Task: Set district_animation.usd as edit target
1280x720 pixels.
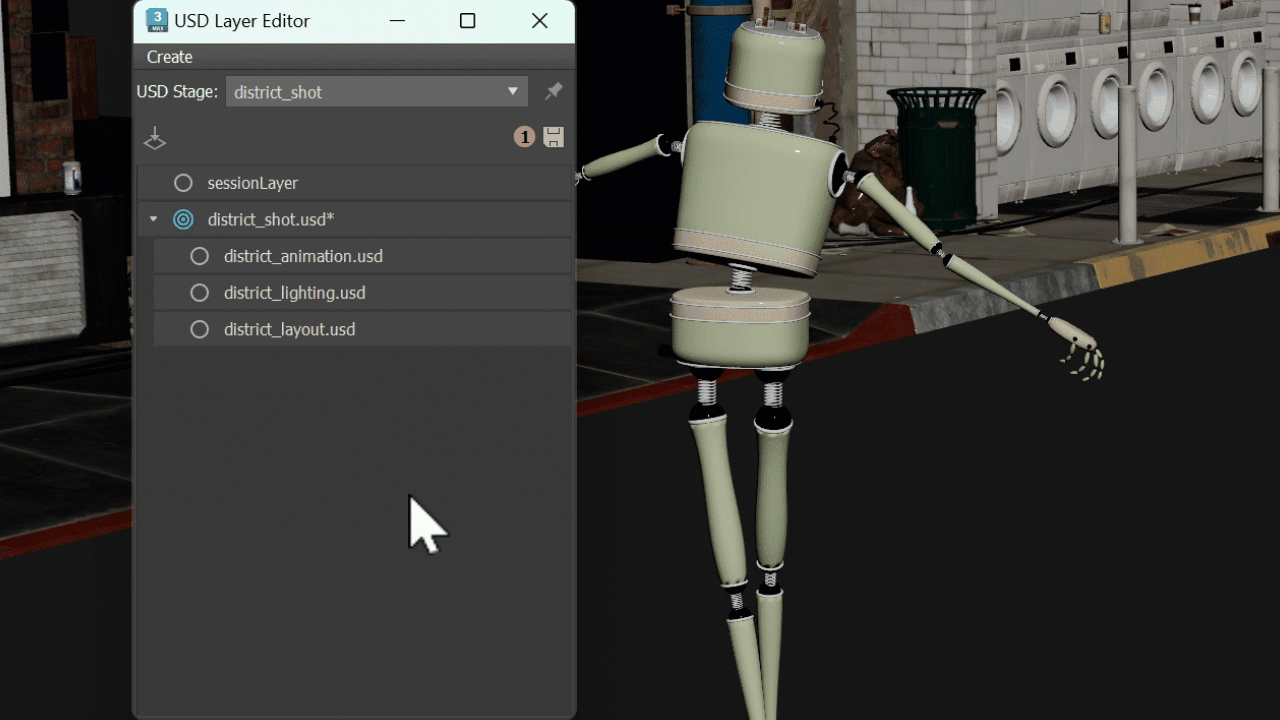Action: [x=200, y=257]
